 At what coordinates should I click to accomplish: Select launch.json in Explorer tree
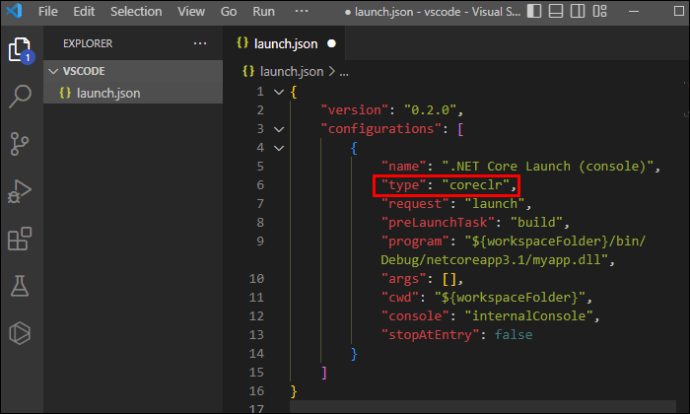click(x=133, y=93)
